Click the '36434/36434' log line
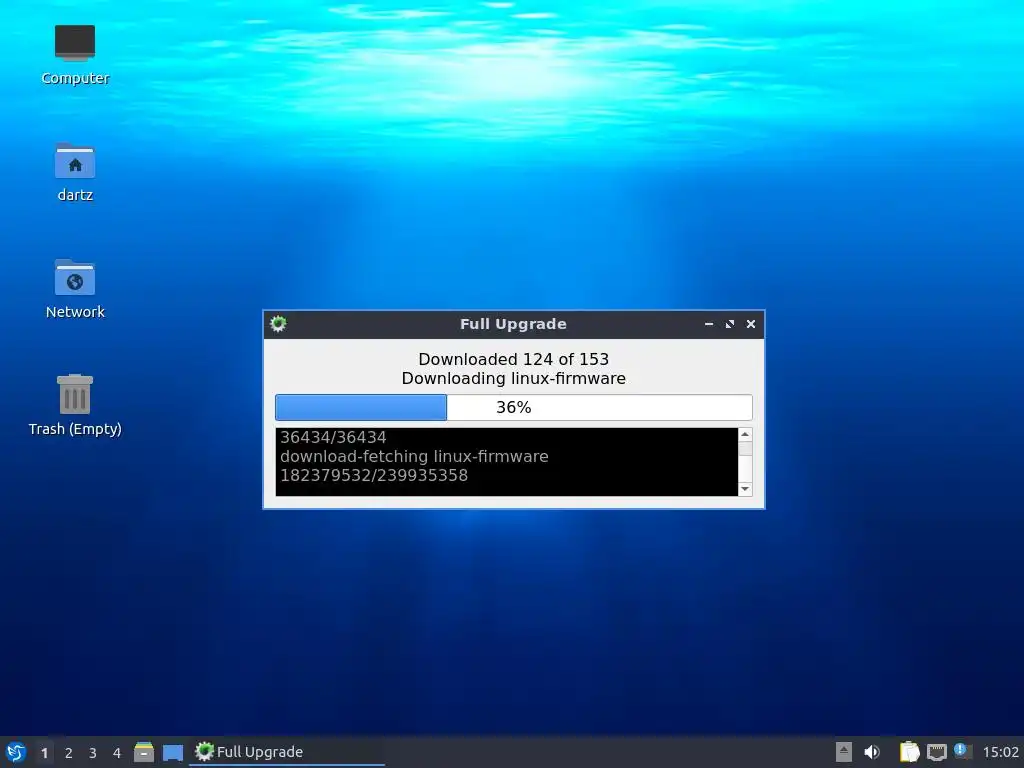Screen dimensions: 1024x768 333,438
